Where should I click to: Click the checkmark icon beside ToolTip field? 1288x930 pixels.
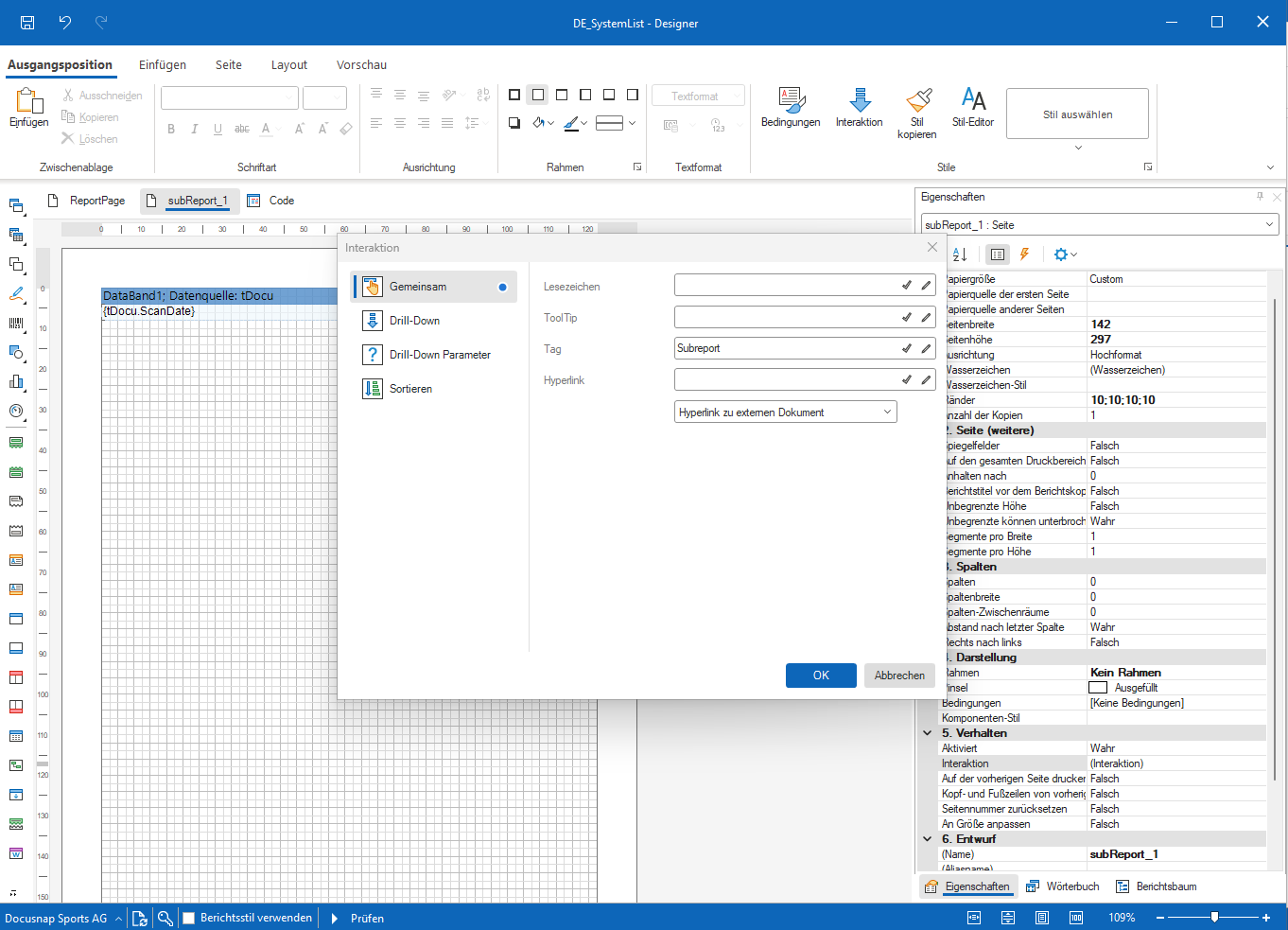(906, 317)
